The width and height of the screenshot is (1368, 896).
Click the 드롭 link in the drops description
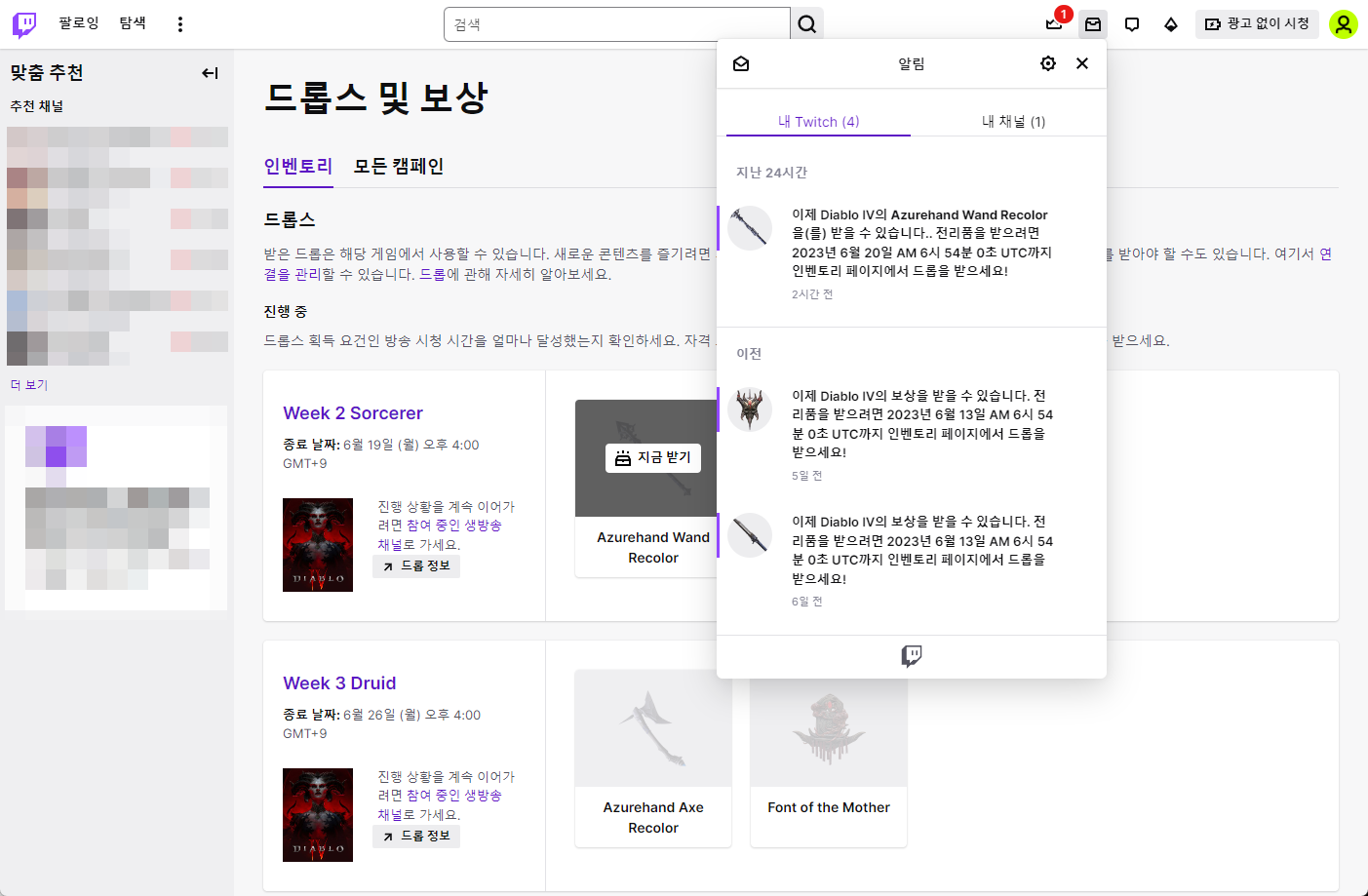tap(432, 274)
